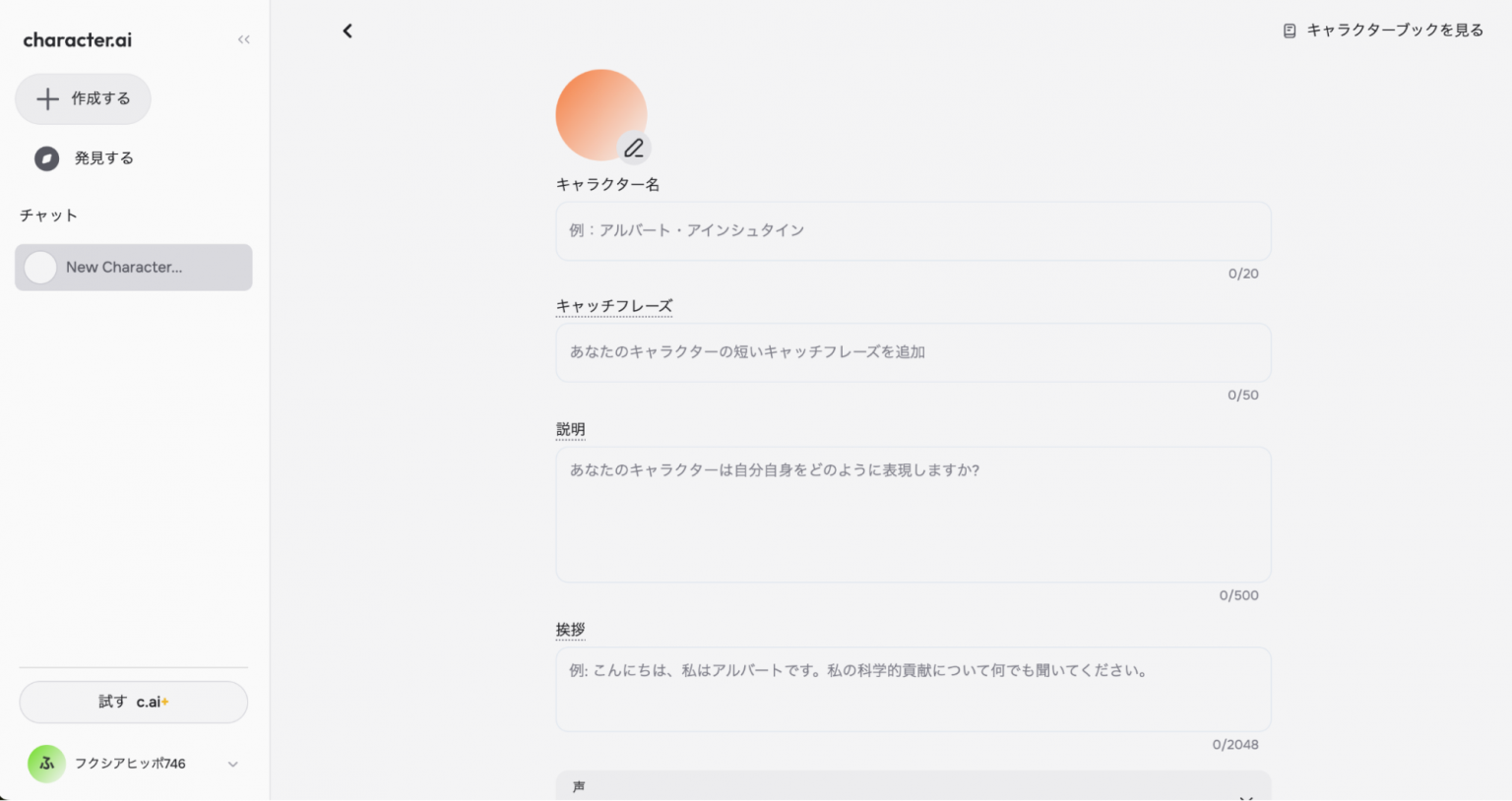
Task: Open the キャラクターブックを見る link
Action: pyautogui.click(x=1383, y=31)
